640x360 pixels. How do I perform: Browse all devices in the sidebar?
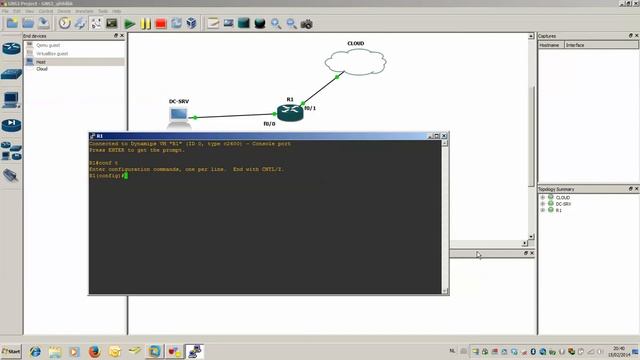[11, 151]
